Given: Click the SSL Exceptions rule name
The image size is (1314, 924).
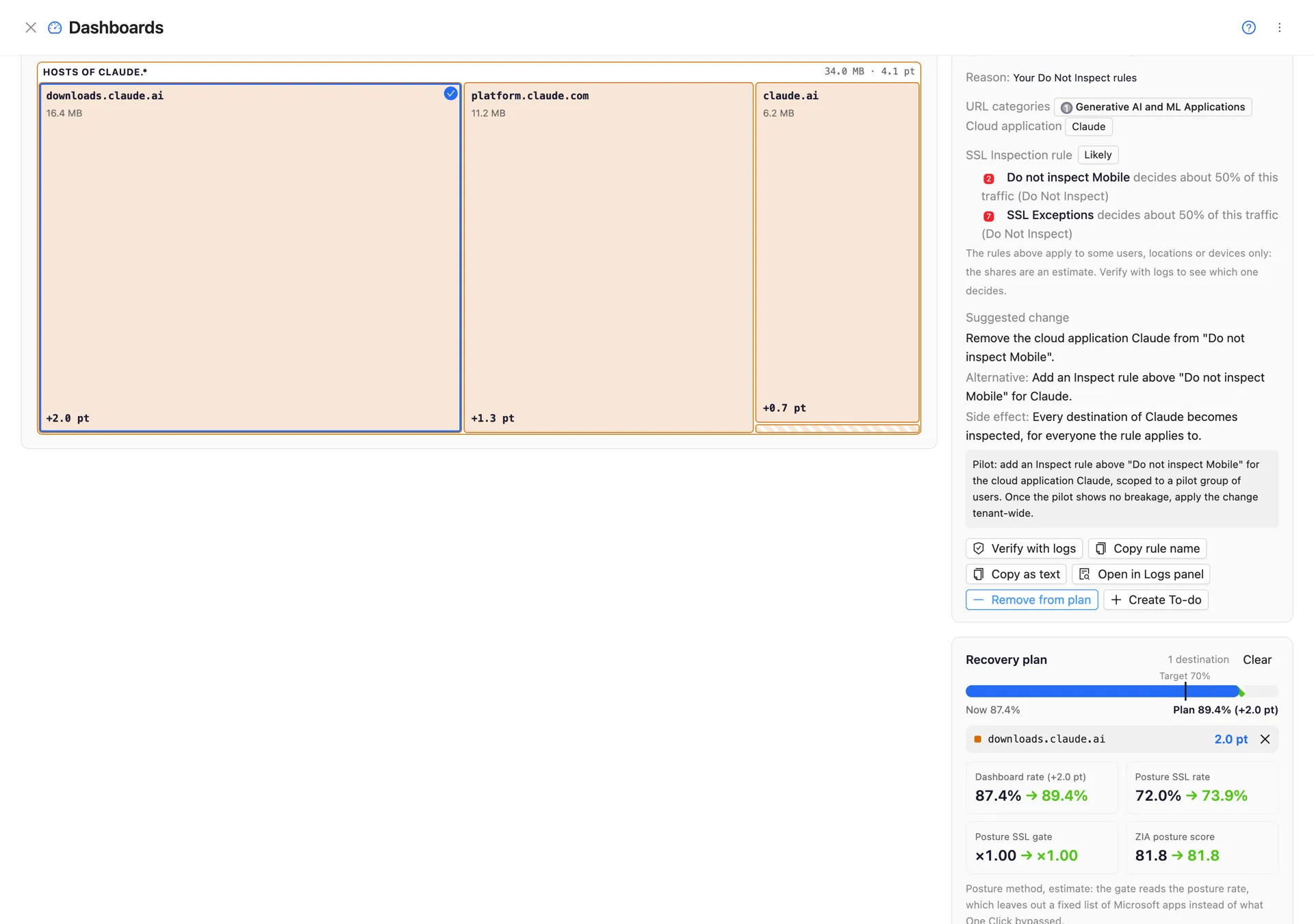Looking at the screenshot, I should coord(1050,215).
